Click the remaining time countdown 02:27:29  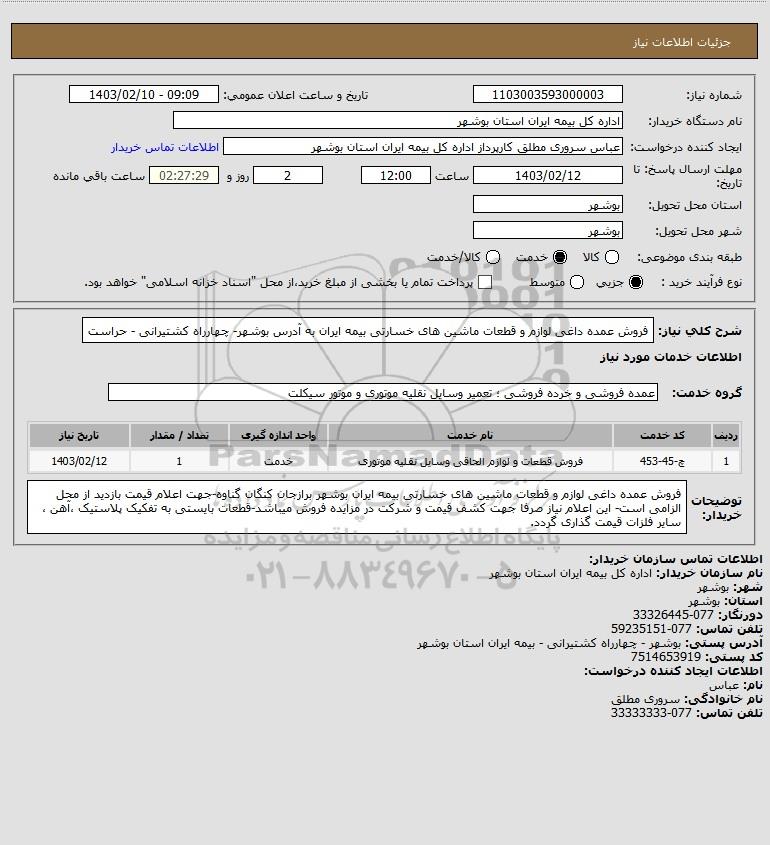pos(184,176)
